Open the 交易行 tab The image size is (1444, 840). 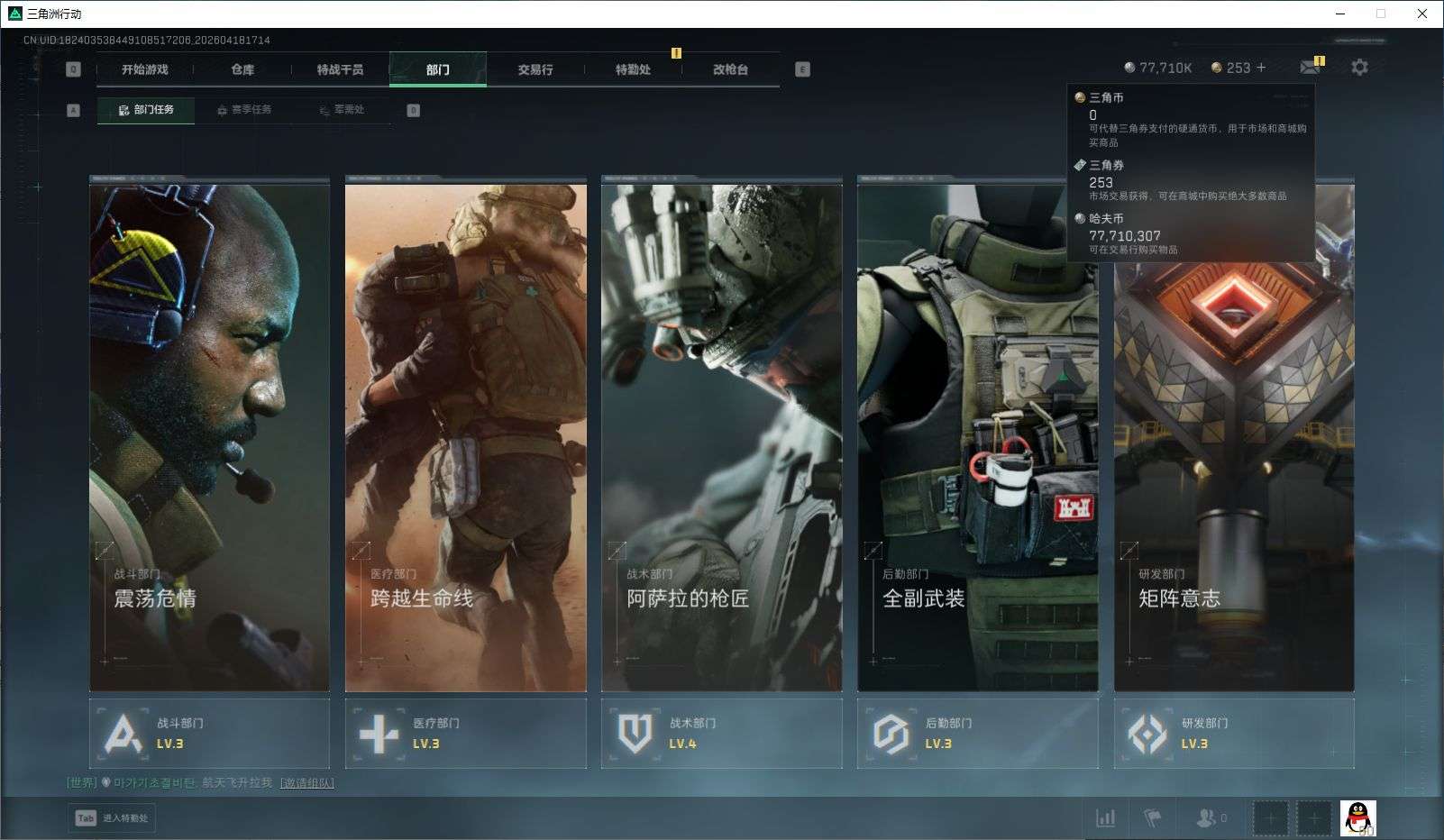(535, 69)
